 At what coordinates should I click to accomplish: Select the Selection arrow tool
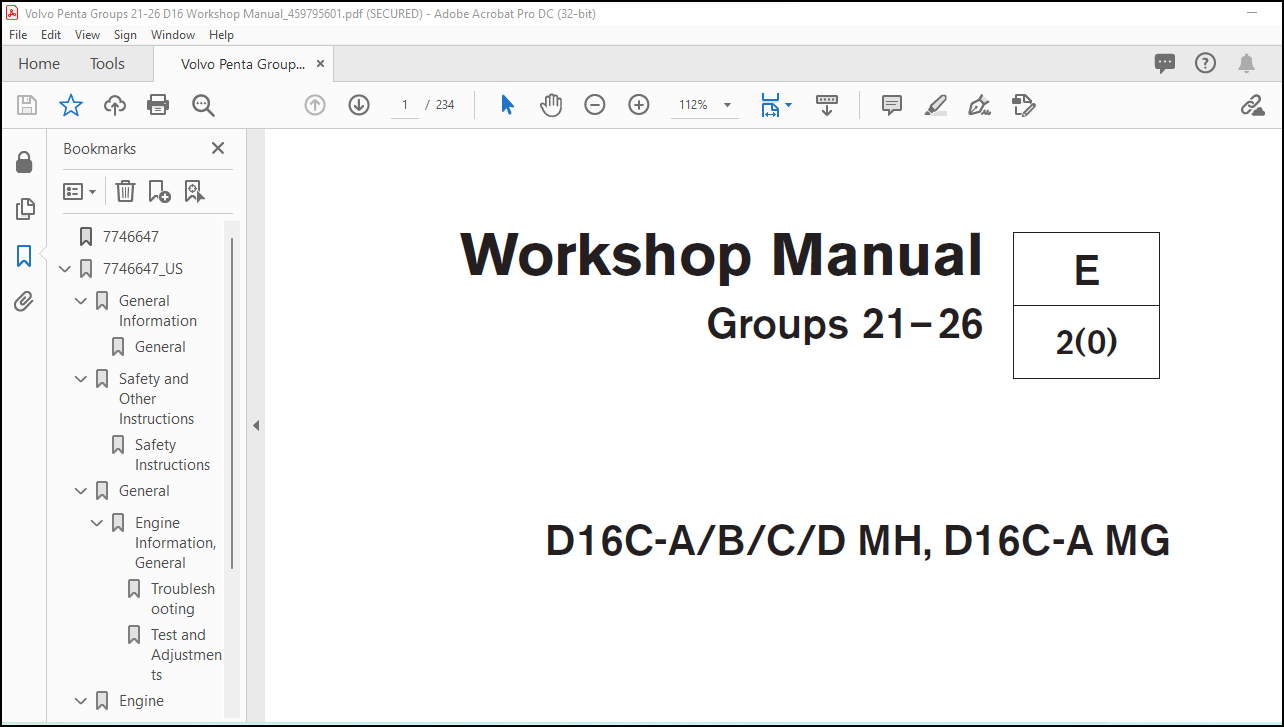[x=507, y=105]
